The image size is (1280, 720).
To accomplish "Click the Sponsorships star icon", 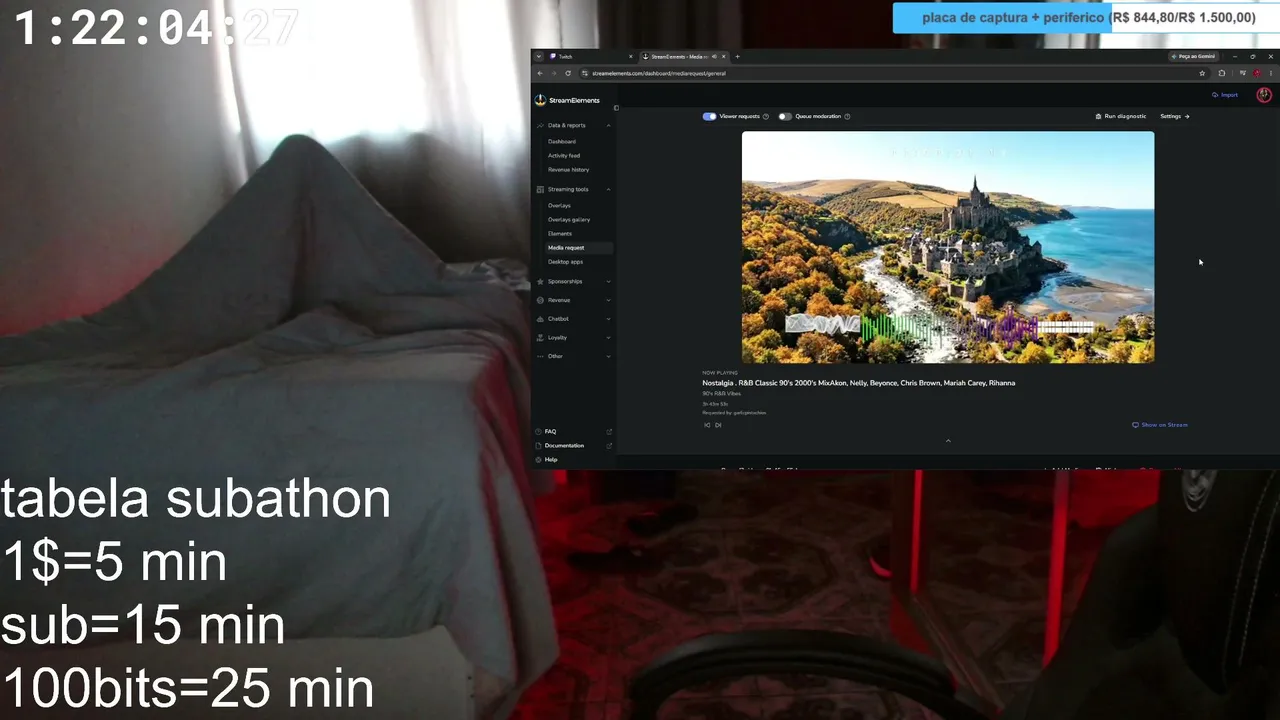I will pos(540,281).
